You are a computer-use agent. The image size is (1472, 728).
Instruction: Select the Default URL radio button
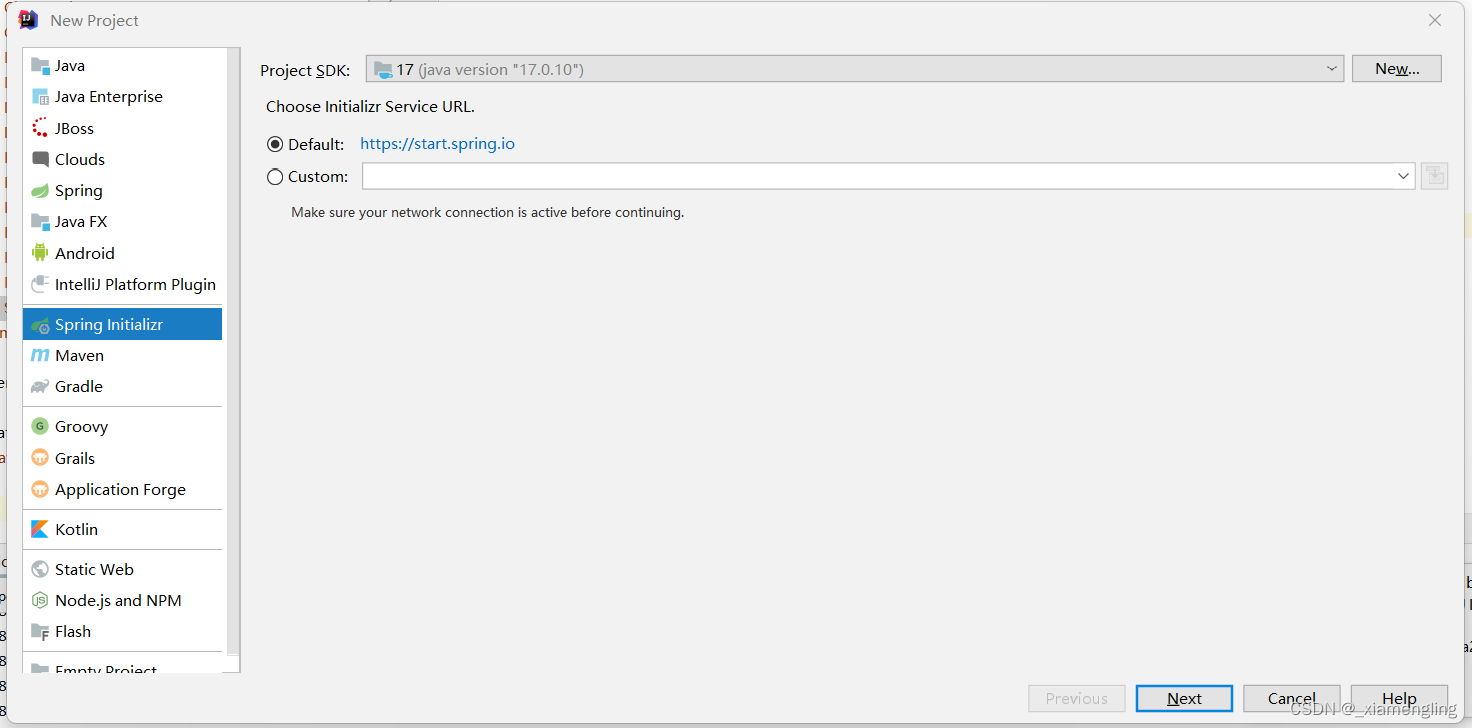(275, 145)
